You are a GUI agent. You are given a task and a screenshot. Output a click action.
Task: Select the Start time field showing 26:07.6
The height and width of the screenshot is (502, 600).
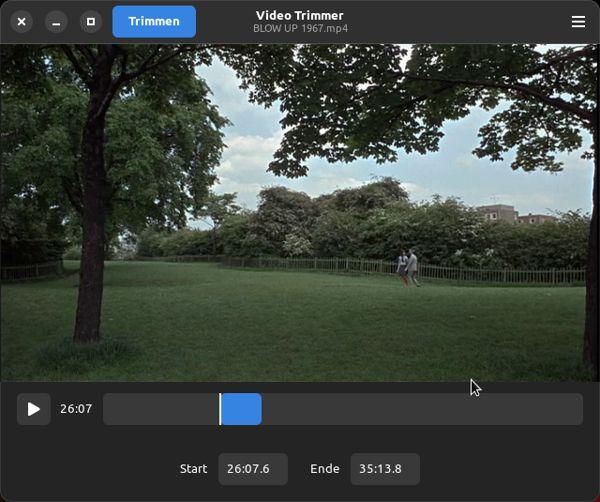coord(253,469)
